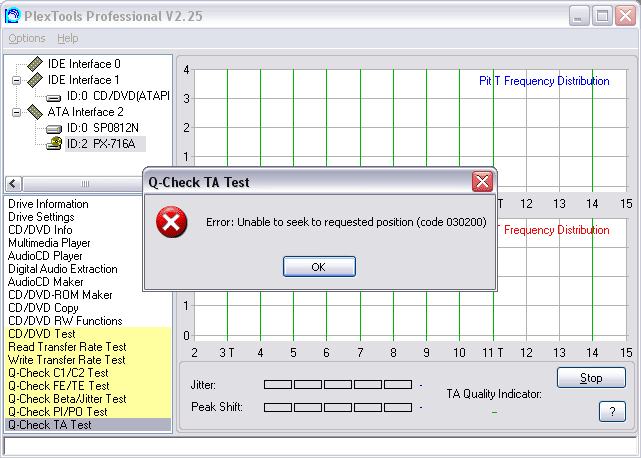Select Q-Check FE/TE Test
The width and height of the screenshot is (641, 458).
[88, 386]
